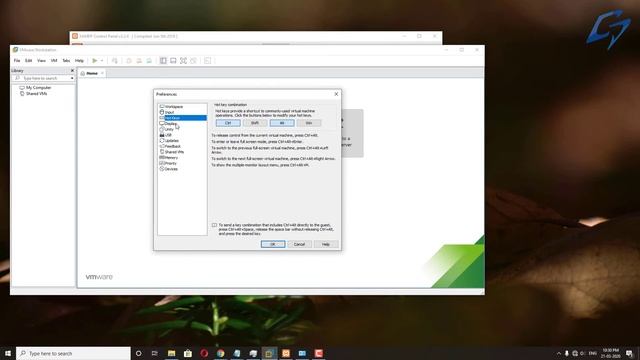
Task: Open the VM menu
Action: coord(54,60)
